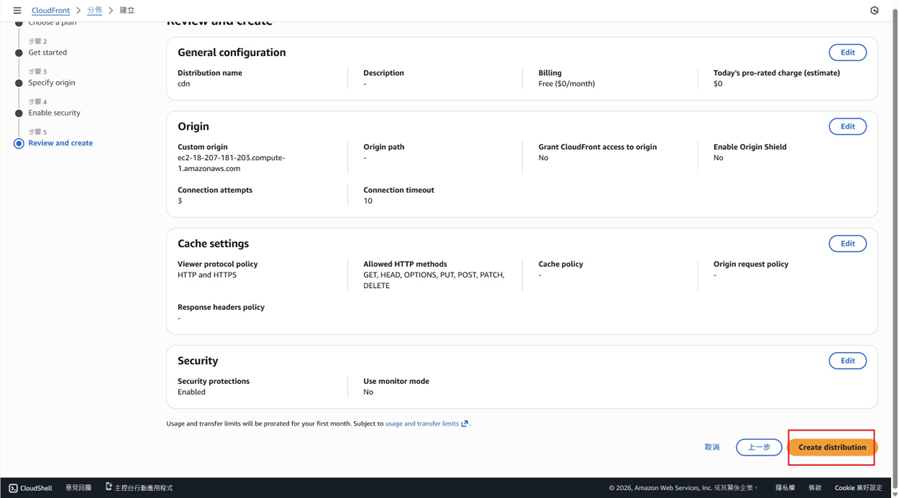Viewport: 899px width, 498px height.
Task: Click the 分佈 breadcrumb link
Action: click(94, 10)
